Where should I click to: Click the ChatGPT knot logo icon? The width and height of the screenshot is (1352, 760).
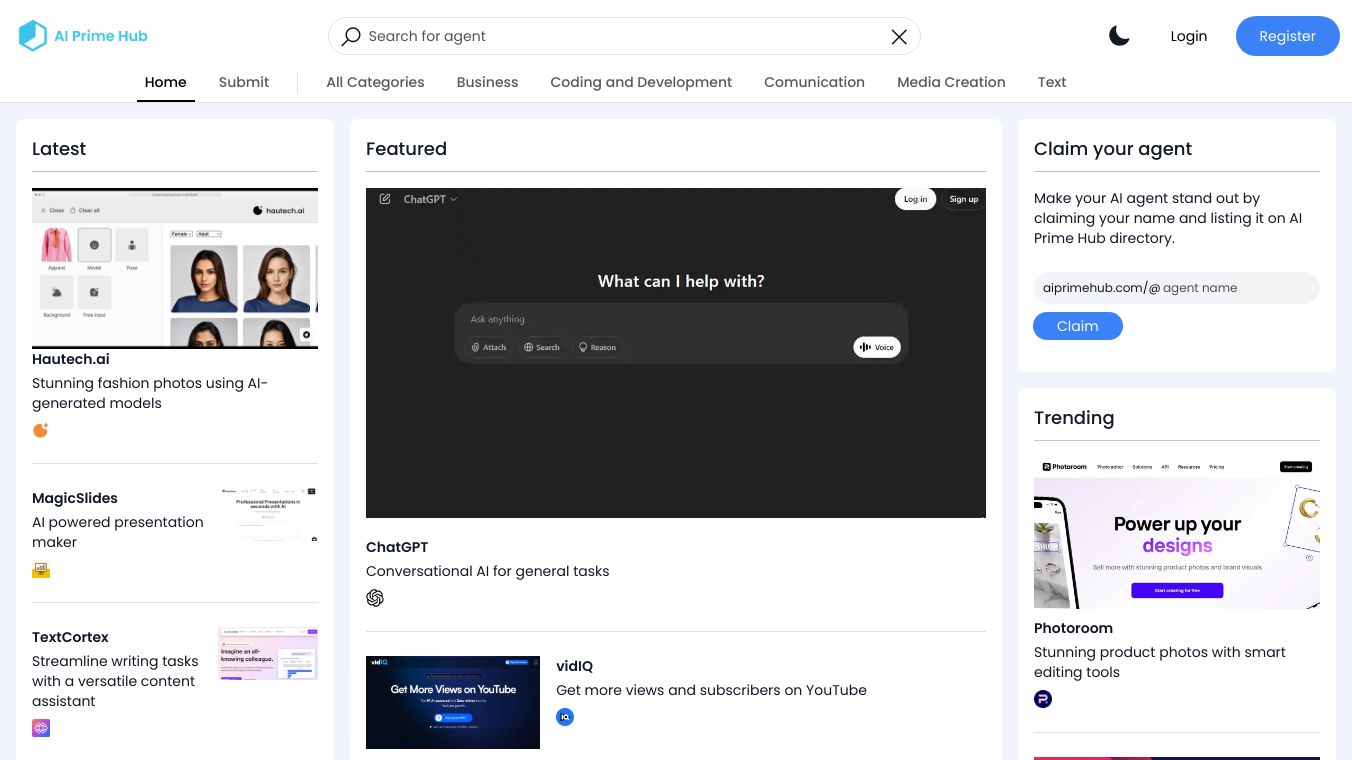click(375, 598)
